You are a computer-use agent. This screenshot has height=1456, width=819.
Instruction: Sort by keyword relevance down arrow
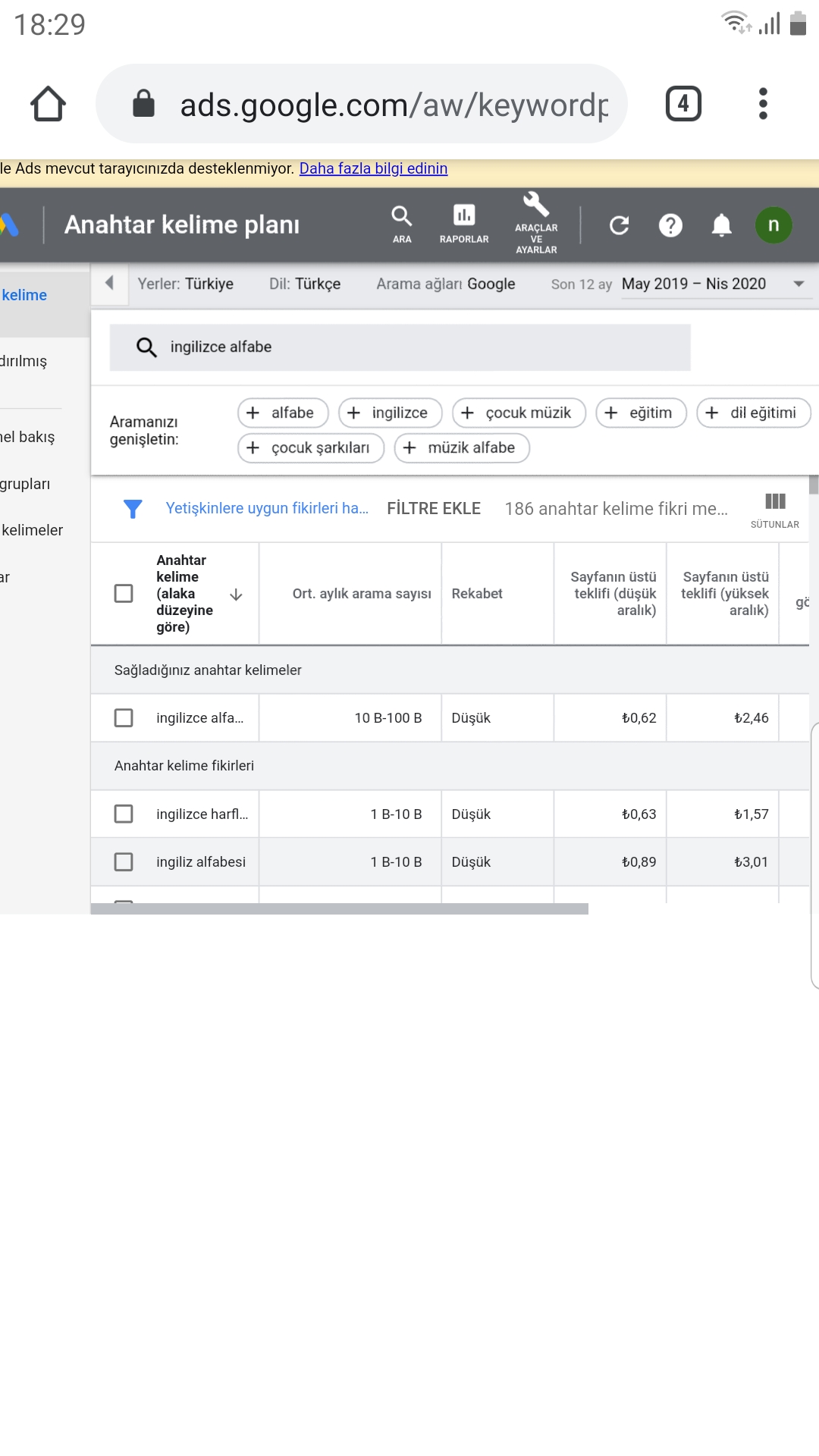[x=236, y=595]
